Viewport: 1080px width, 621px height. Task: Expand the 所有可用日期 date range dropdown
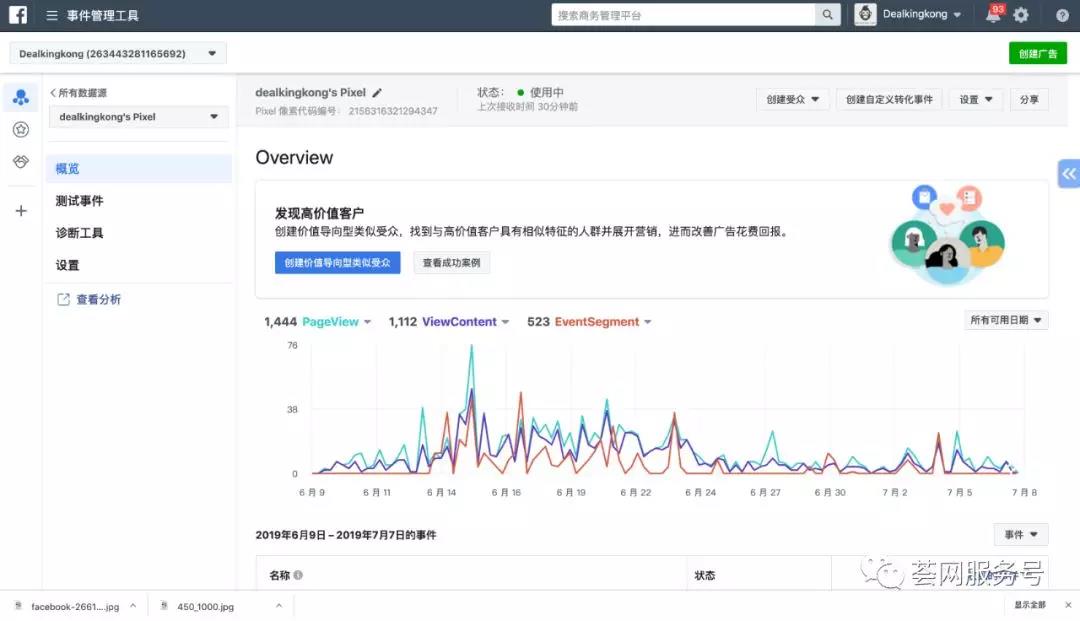click(x=1006, y=320)
